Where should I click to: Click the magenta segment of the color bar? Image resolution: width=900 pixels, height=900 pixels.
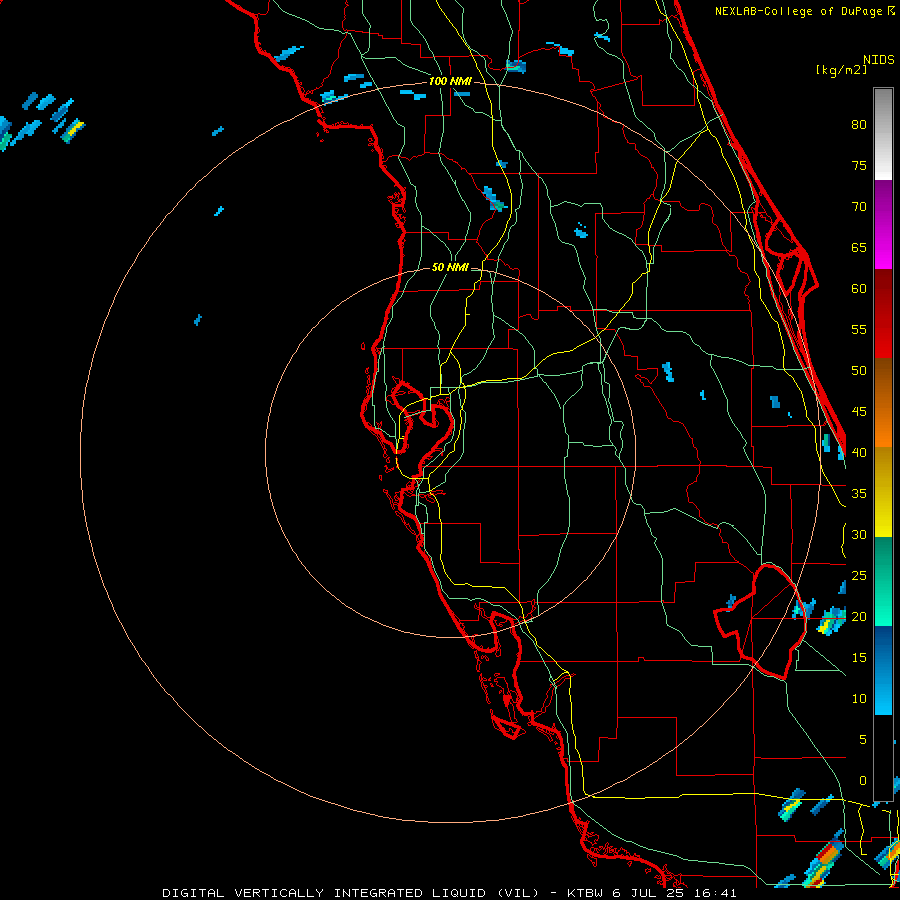click(x=883, y=224)
